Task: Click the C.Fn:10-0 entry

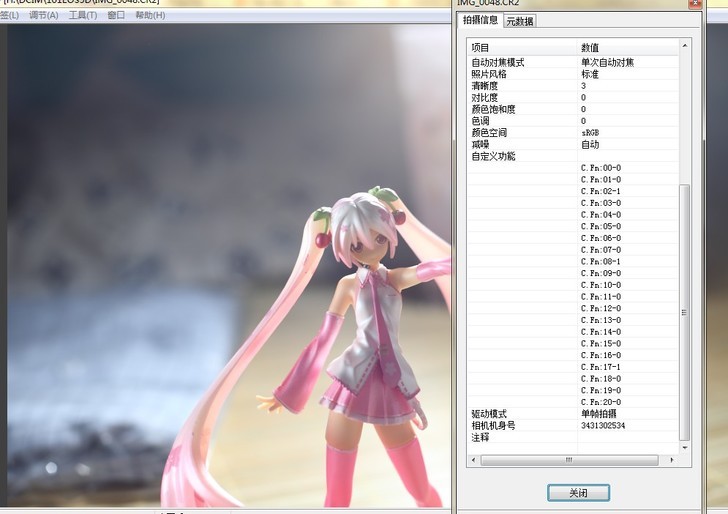Action: click(601, 285)
